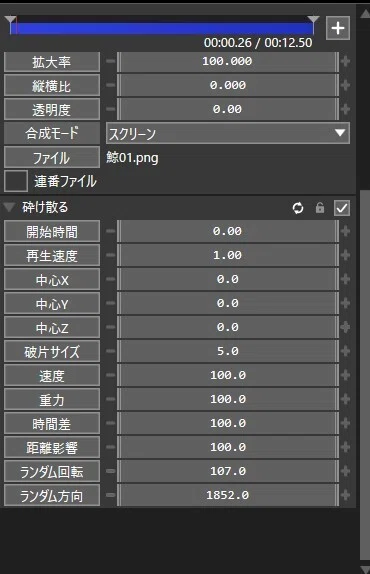
Task: Click the 速度 label button
Action: (52, 375)
